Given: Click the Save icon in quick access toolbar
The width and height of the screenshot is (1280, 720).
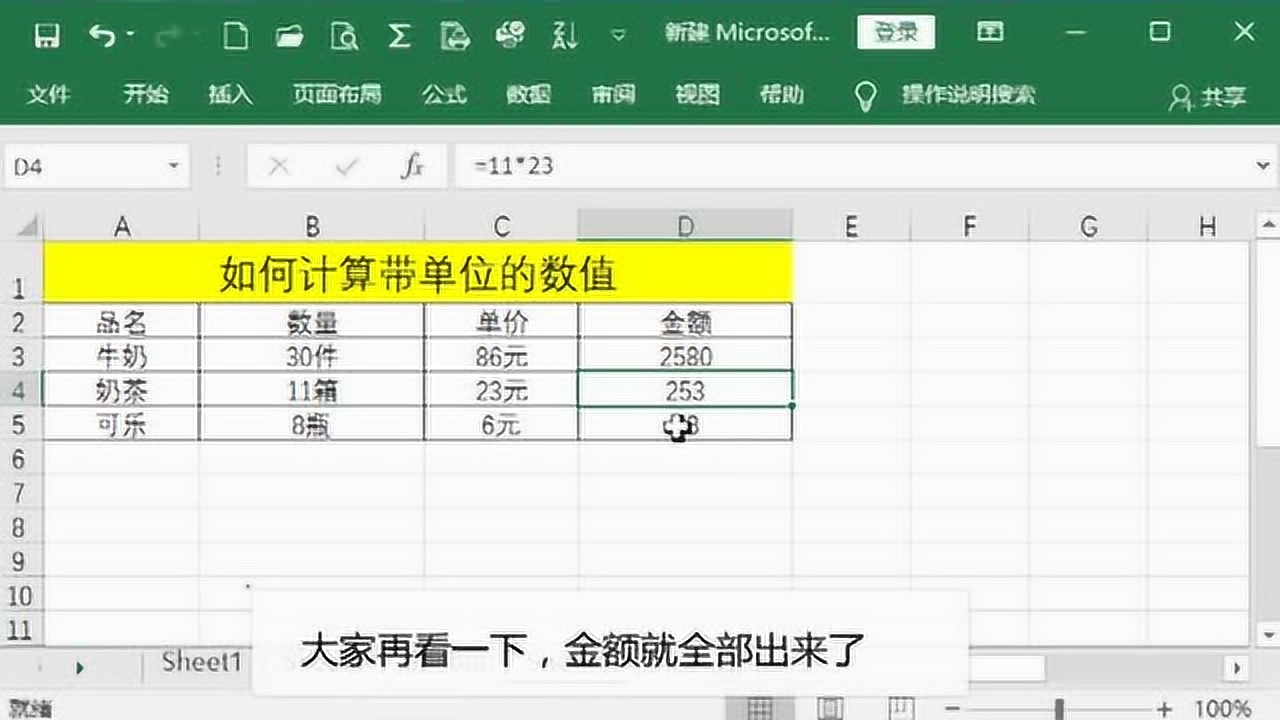Looking at the screenshot, I should pyautogui.click(x=47, y=36).
